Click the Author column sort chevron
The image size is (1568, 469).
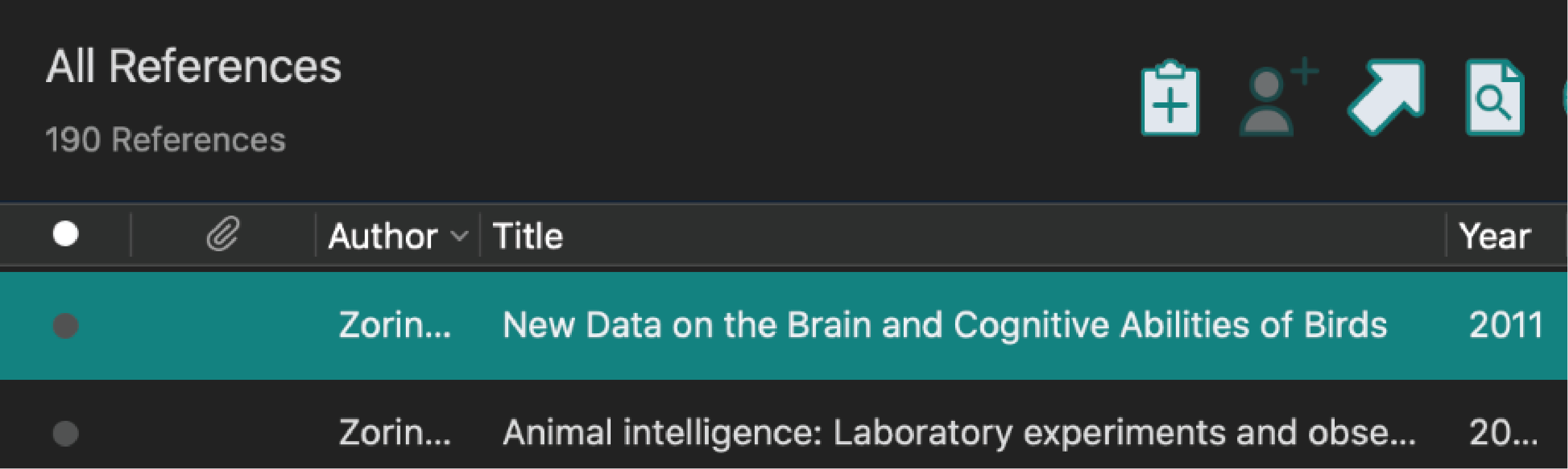coord(460,235)
